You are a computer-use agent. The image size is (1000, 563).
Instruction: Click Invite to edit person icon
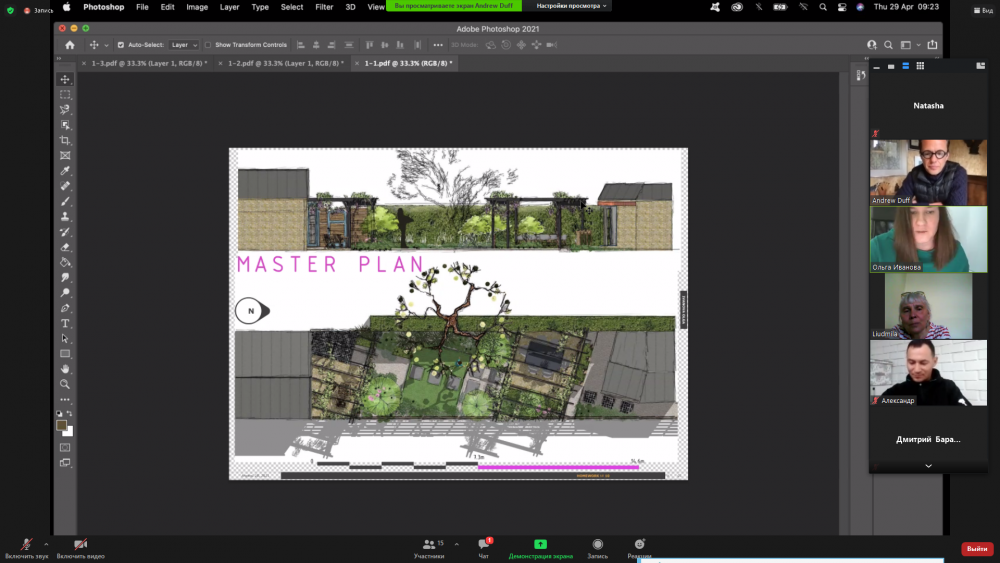(872, 45)
